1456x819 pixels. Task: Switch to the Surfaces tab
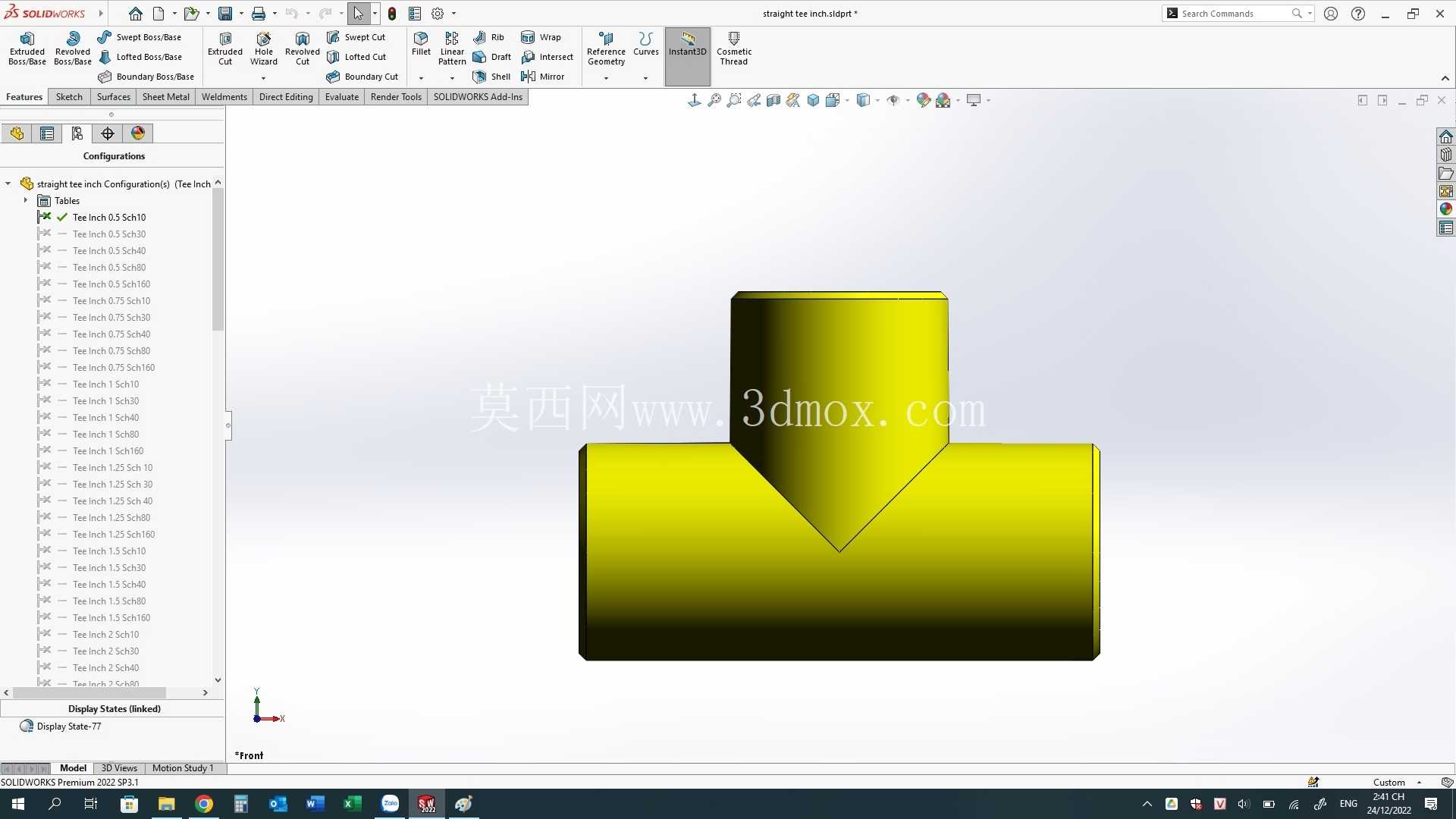point(114,97)
